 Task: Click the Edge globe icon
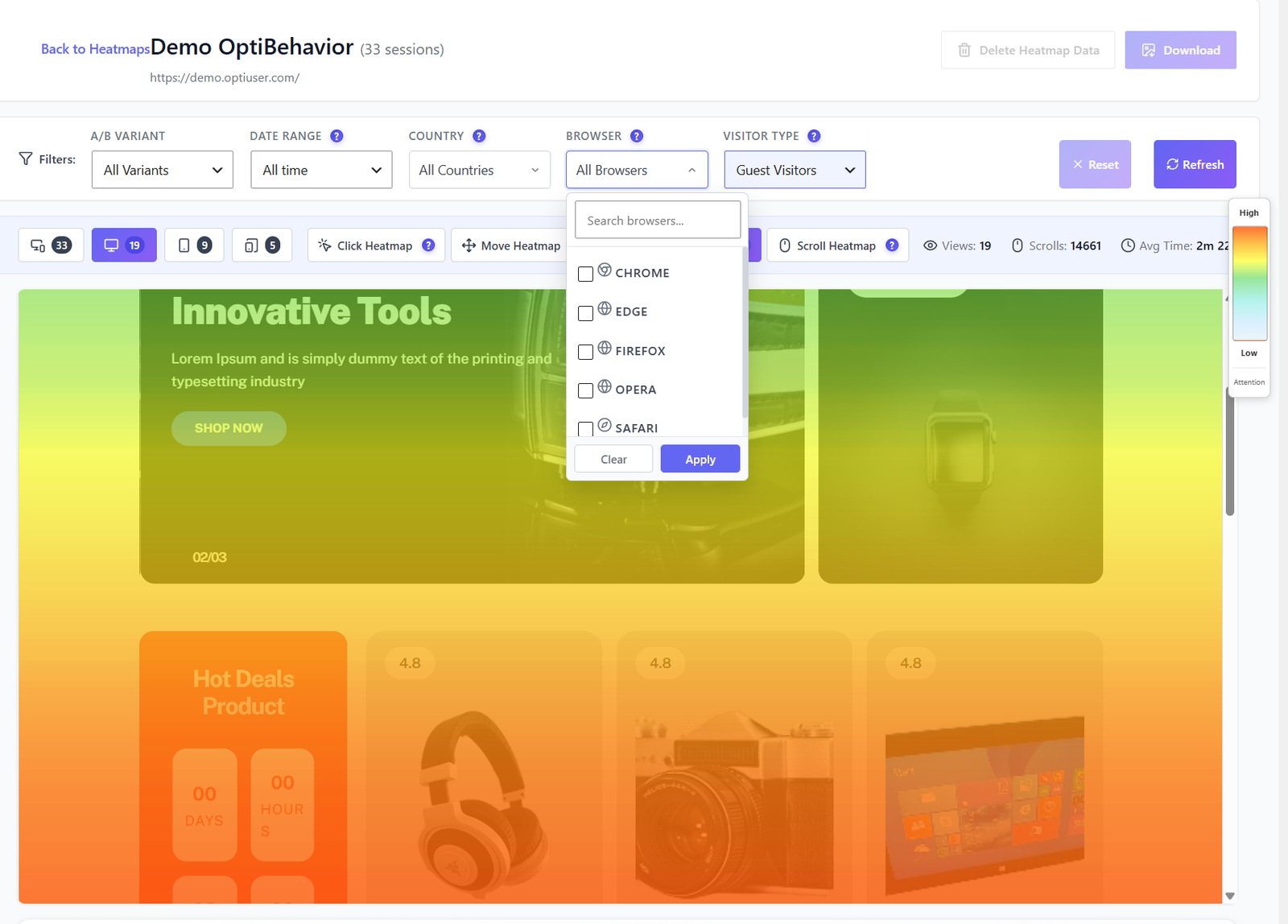point(605,308)
